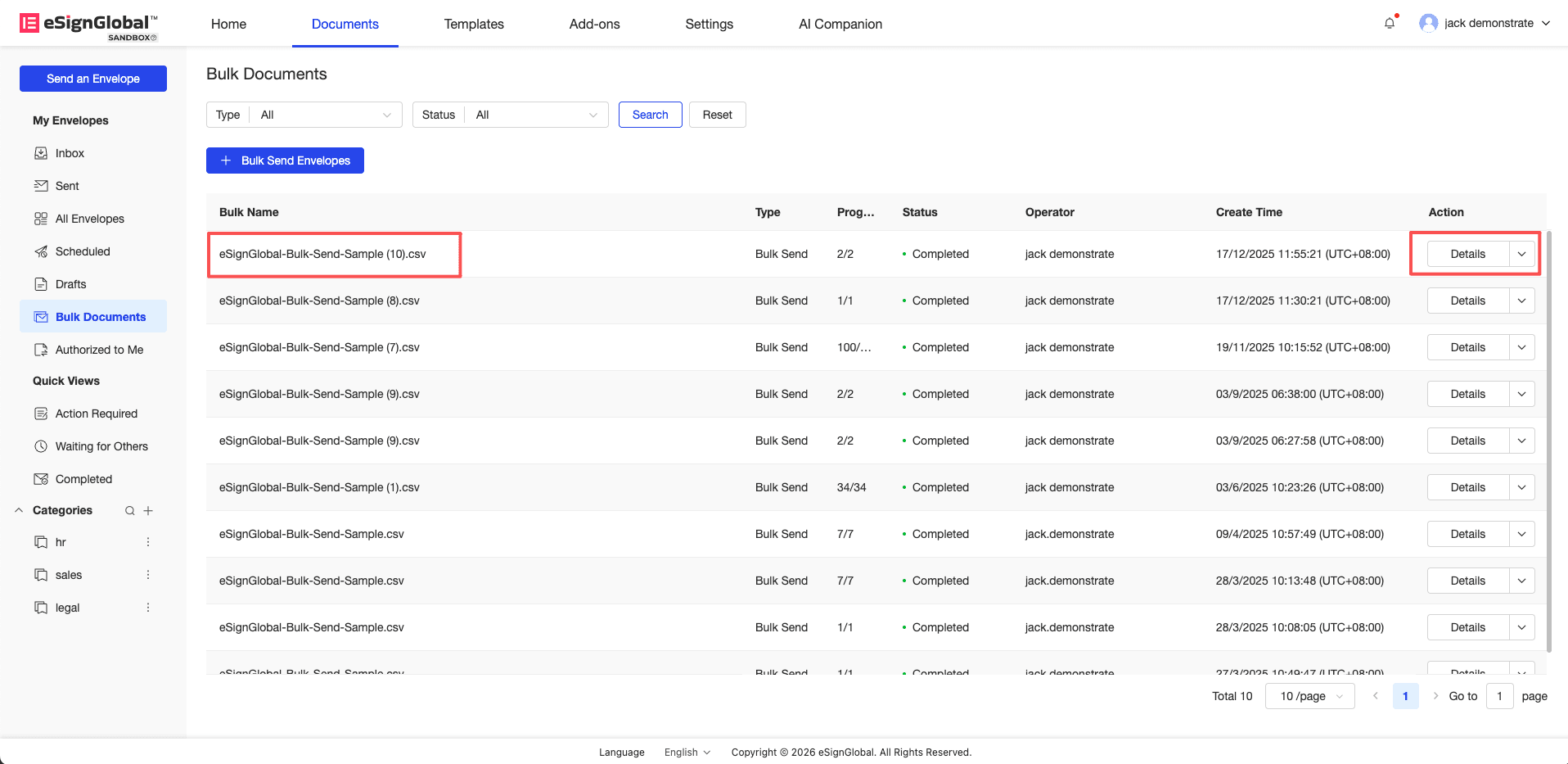Open more options for legal category
Viewport: 1568px width, 764px height.
tap(148, 608)
